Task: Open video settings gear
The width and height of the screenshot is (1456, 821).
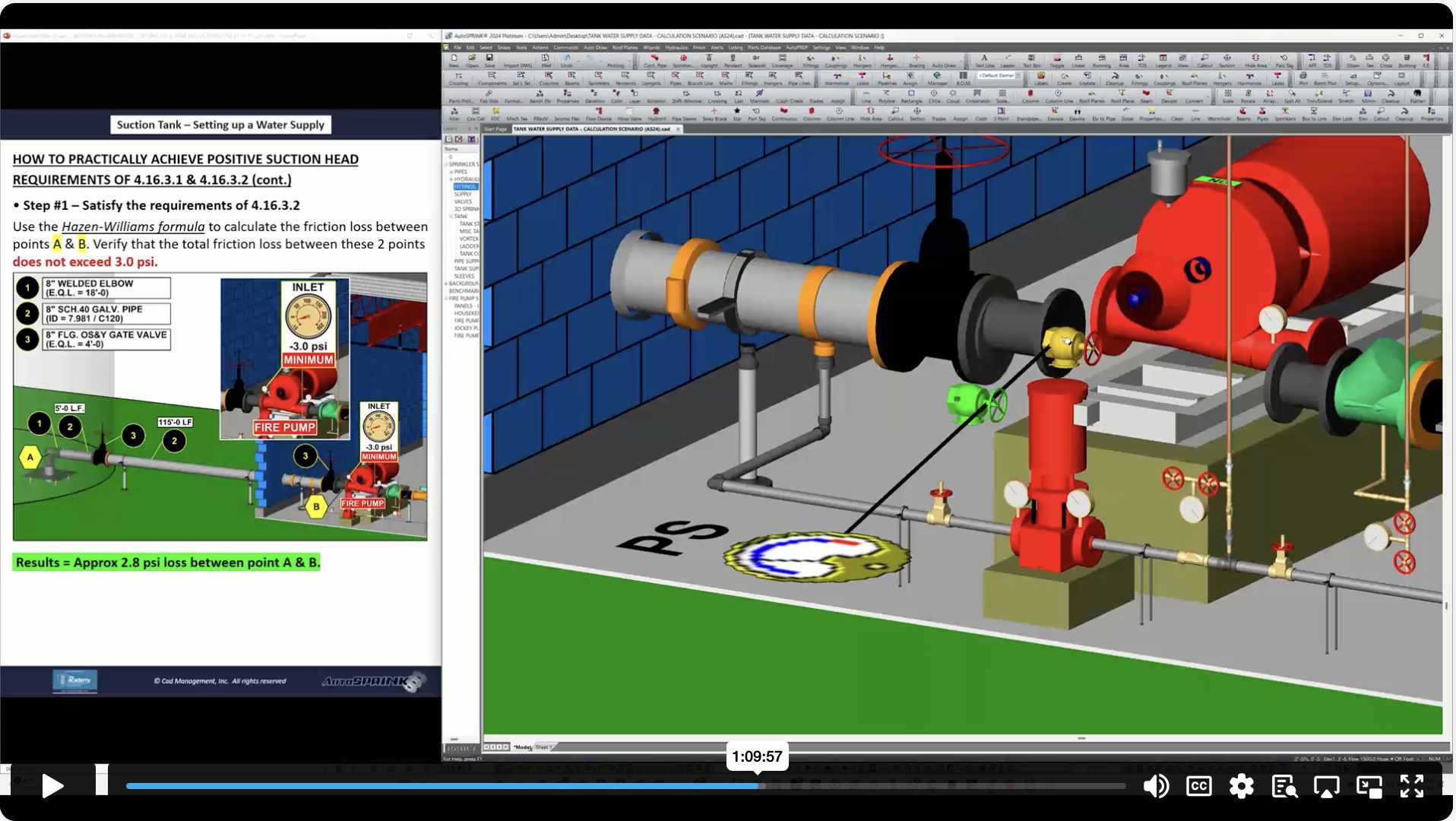Action: pos(1241,786)
